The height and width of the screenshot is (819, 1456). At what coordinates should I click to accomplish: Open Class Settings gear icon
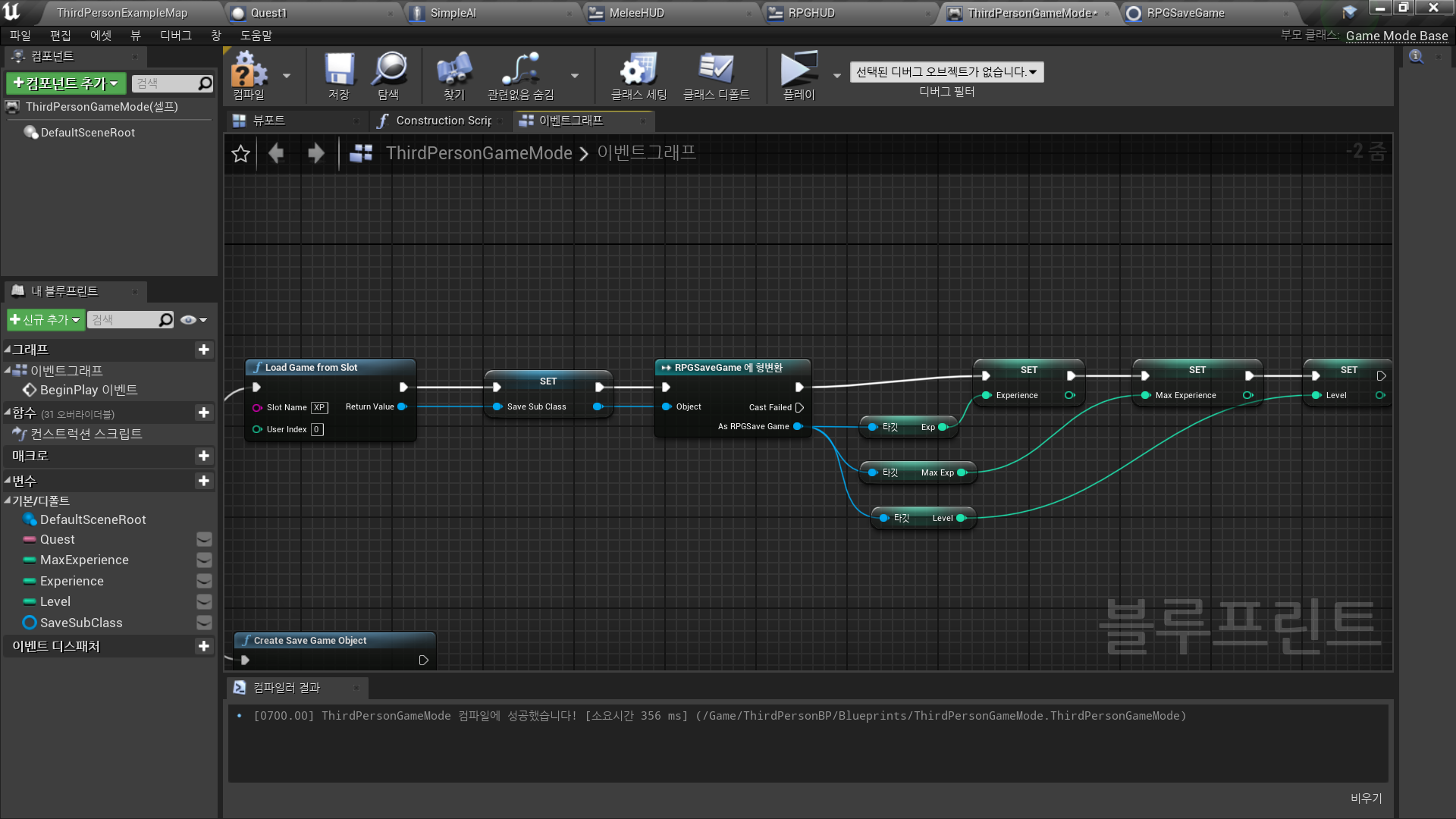point(639,71)
